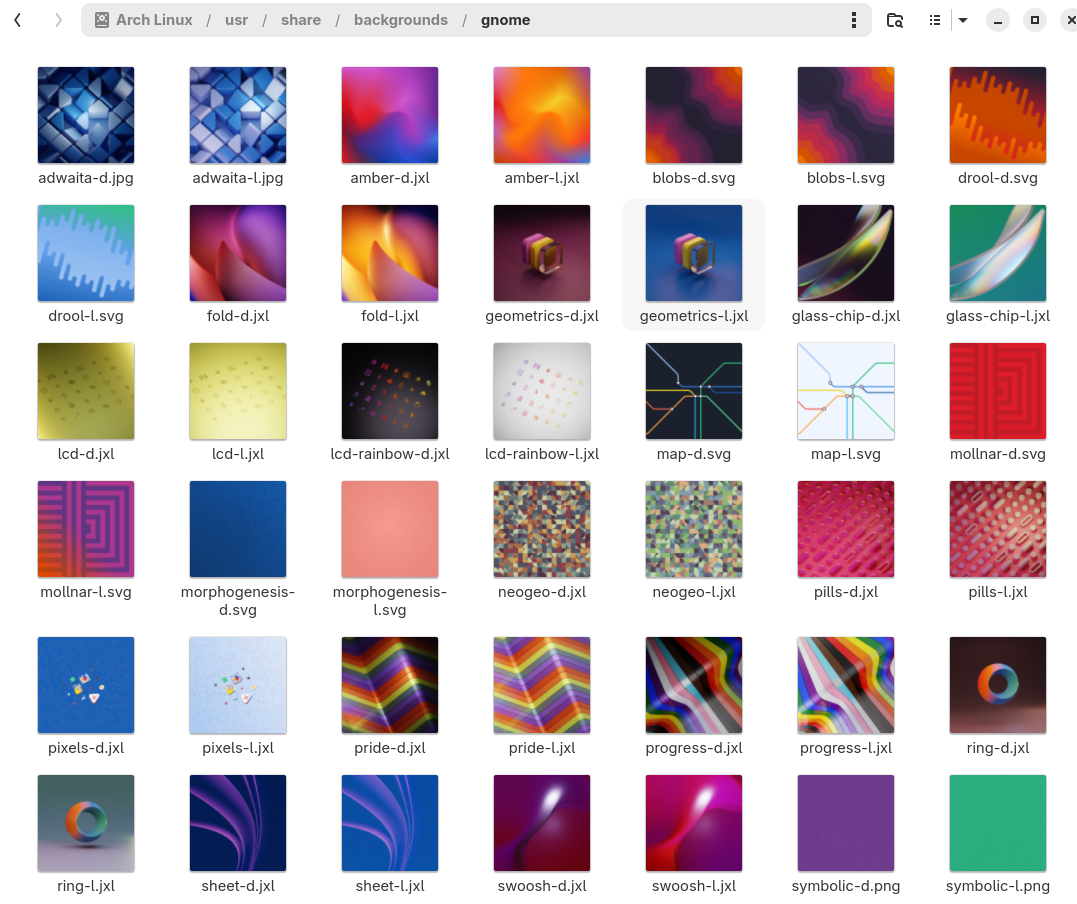1077x904 pixels.
Task: Click the morphogenesis-d.svg blue thumbnail
Action: [238, 529]
